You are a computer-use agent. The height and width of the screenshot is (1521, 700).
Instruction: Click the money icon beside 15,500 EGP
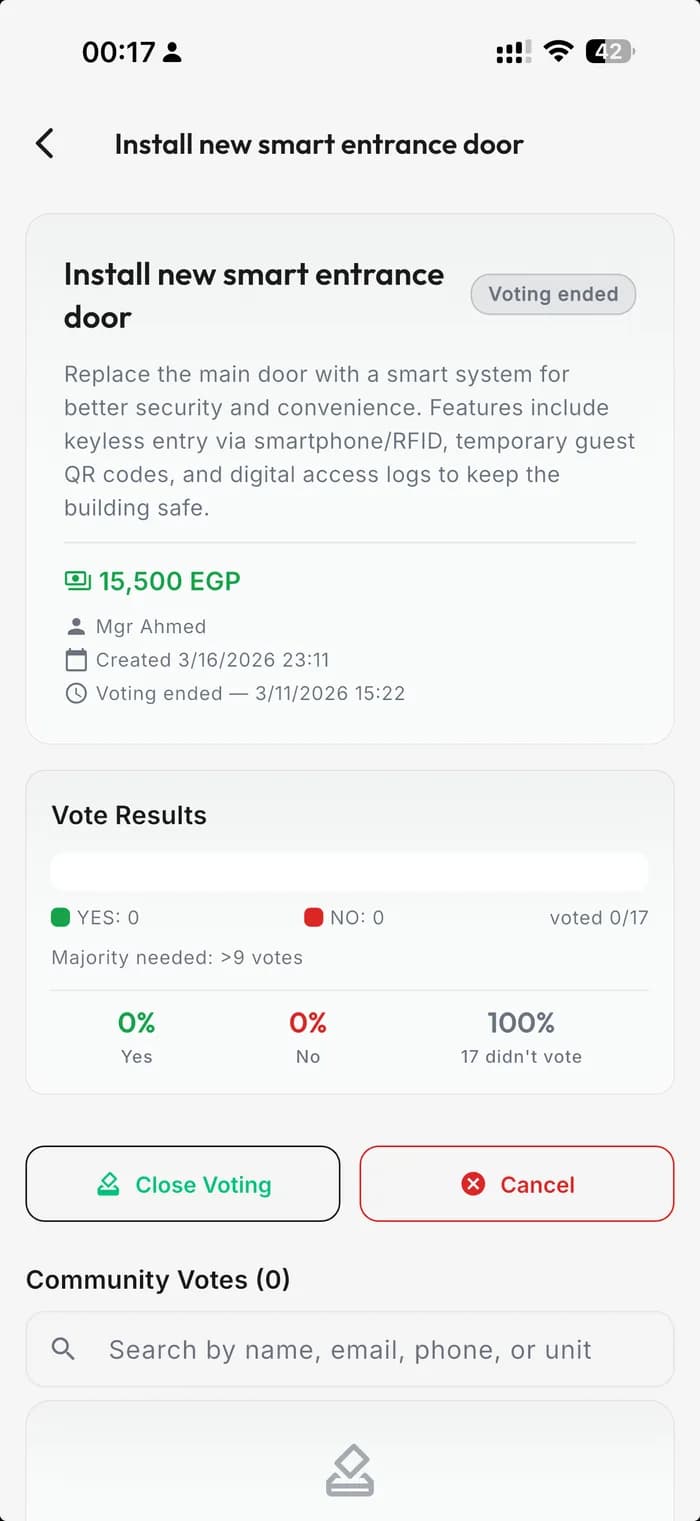tap(77, 581)
